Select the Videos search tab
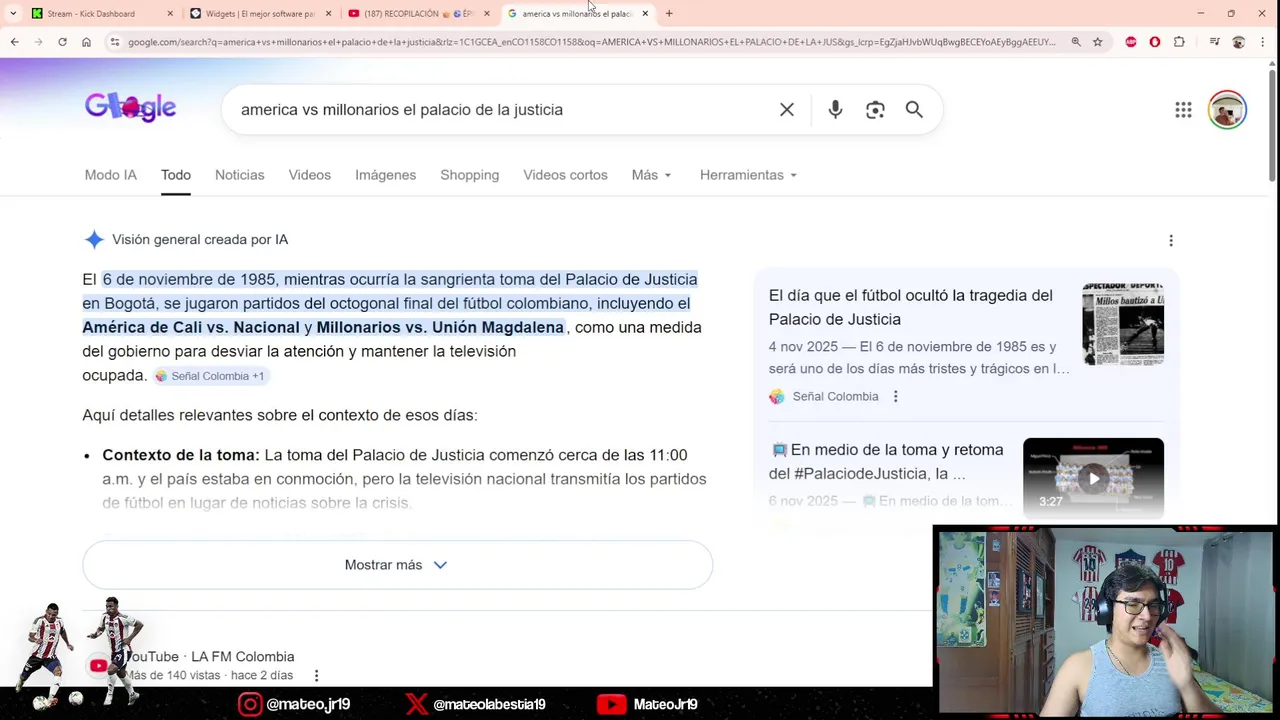 click(x=310, y=175)
